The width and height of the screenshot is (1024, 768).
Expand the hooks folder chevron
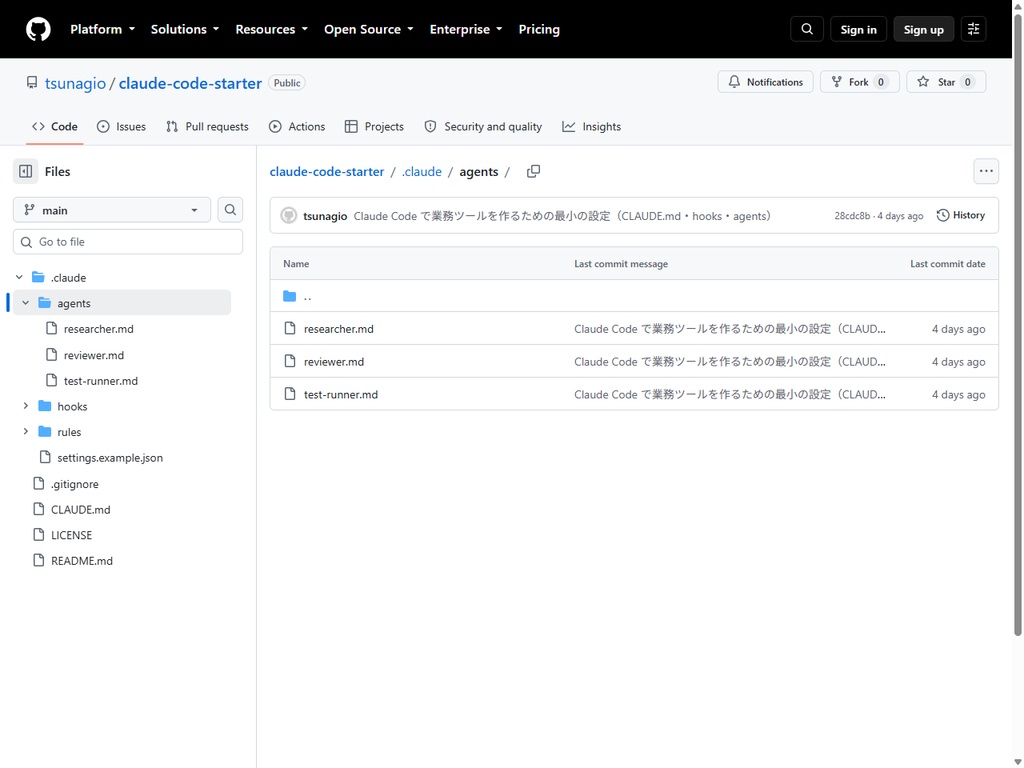point(25,406)
